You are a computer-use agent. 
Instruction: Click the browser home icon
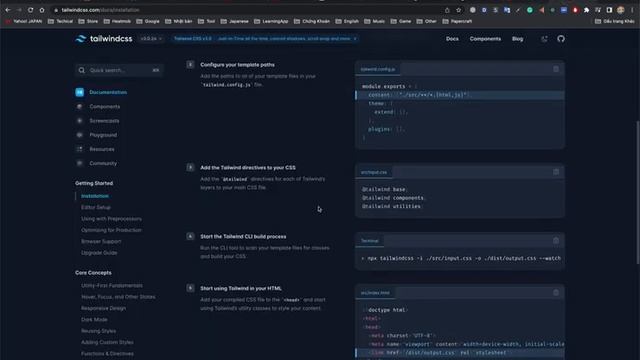(x=42, y=9)
